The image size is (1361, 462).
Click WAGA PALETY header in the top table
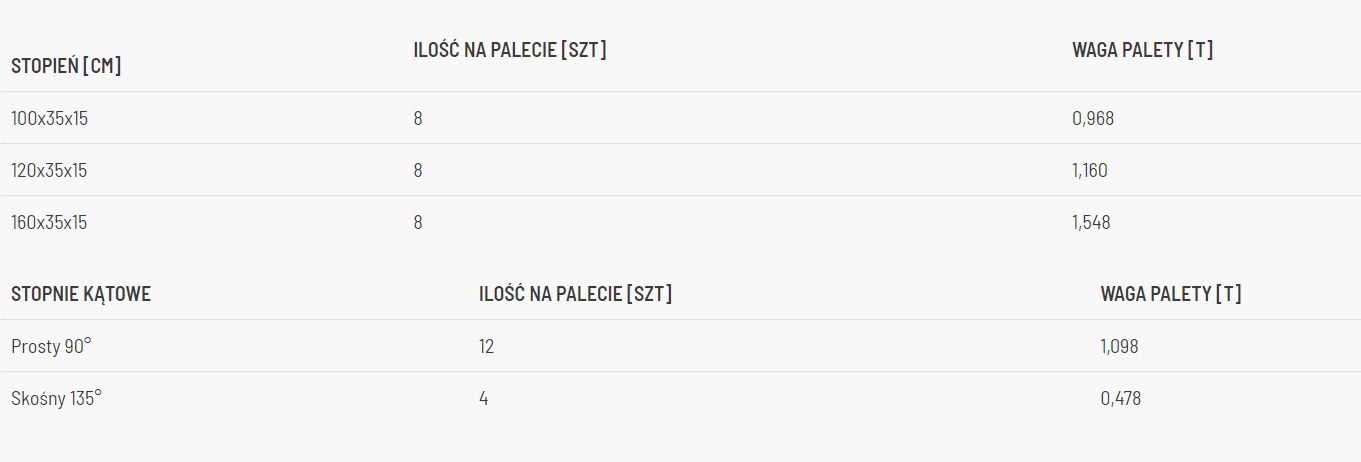pos(1142,50)
